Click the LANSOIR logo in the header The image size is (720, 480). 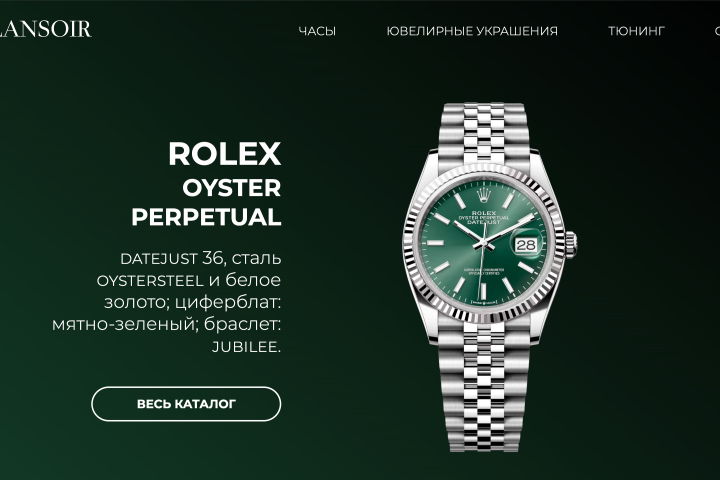[x=45, y=29]
